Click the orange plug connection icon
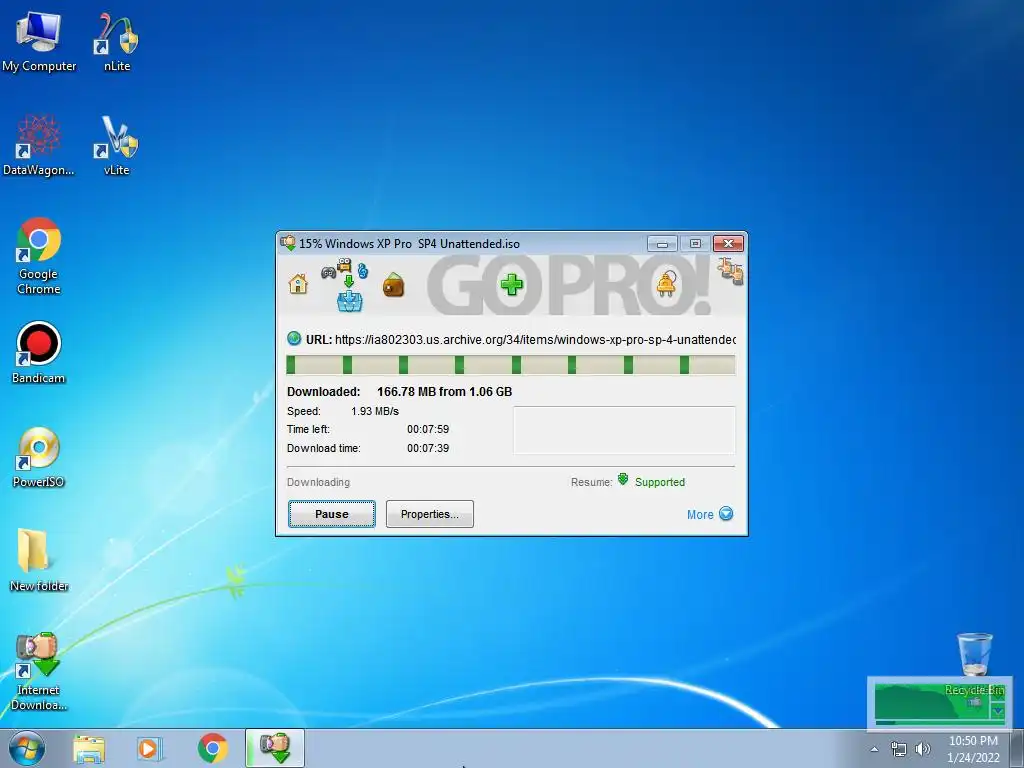The width and height of the screenshot is (1024, 768). coord(665,283)
